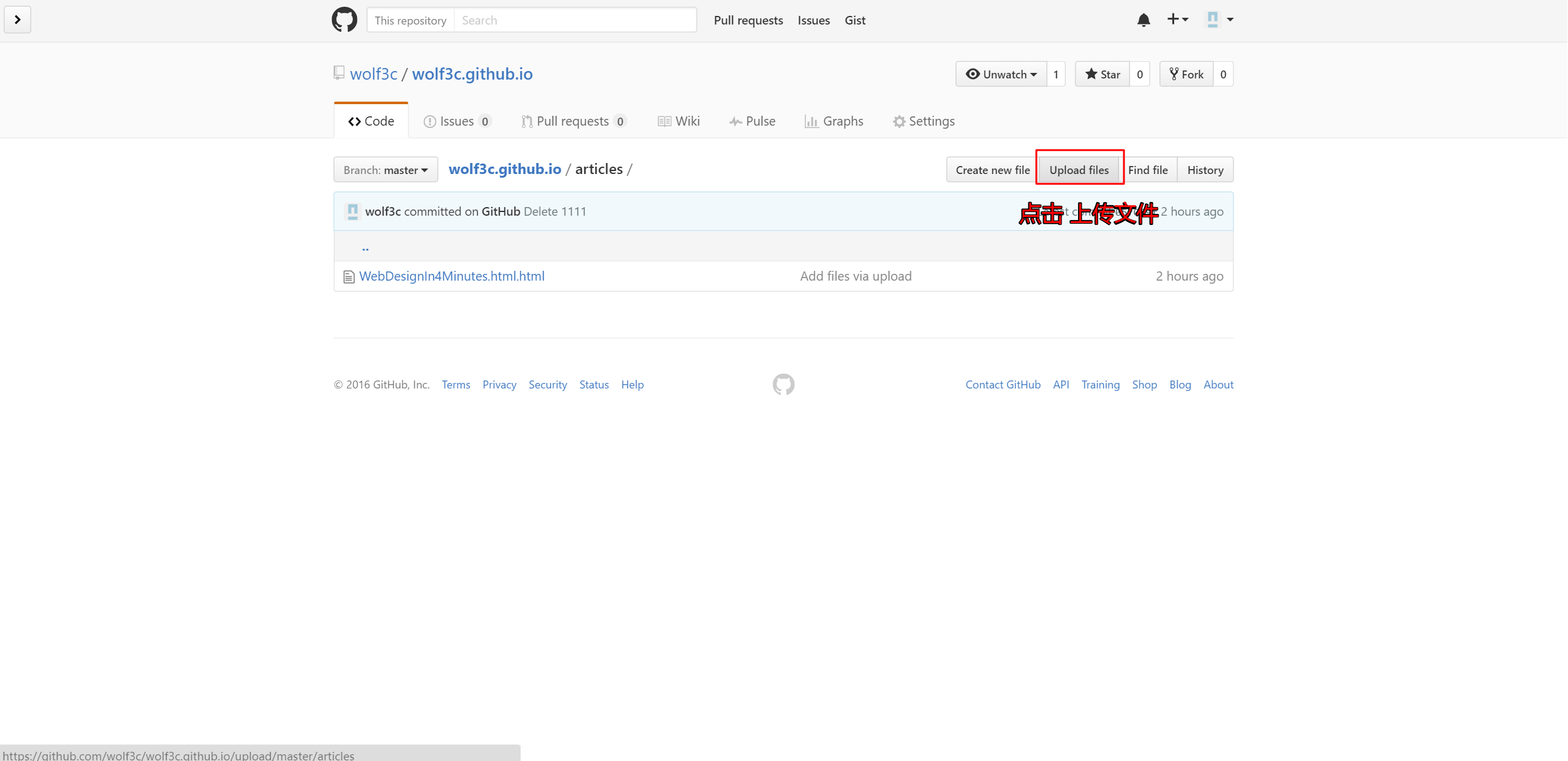Image resolution: width=1568 pixels, height=761 pixels.
Task: Open the Shop footer link
Action: click(1144, 385)
